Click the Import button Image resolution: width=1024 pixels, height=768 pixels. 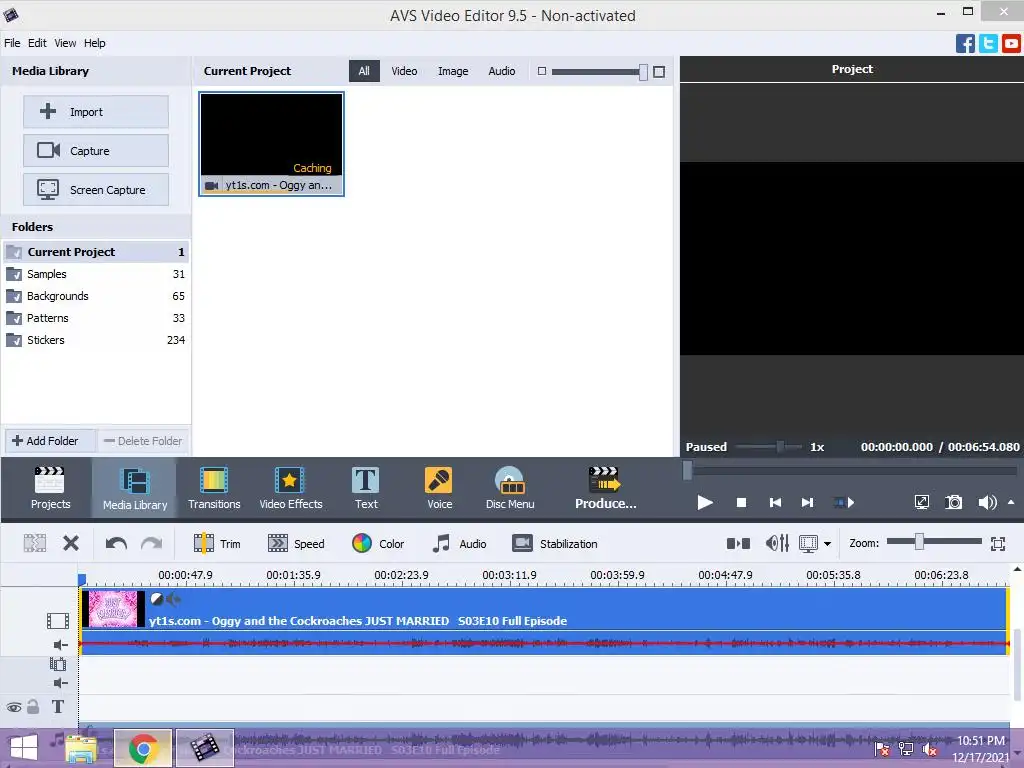(96, 112)
